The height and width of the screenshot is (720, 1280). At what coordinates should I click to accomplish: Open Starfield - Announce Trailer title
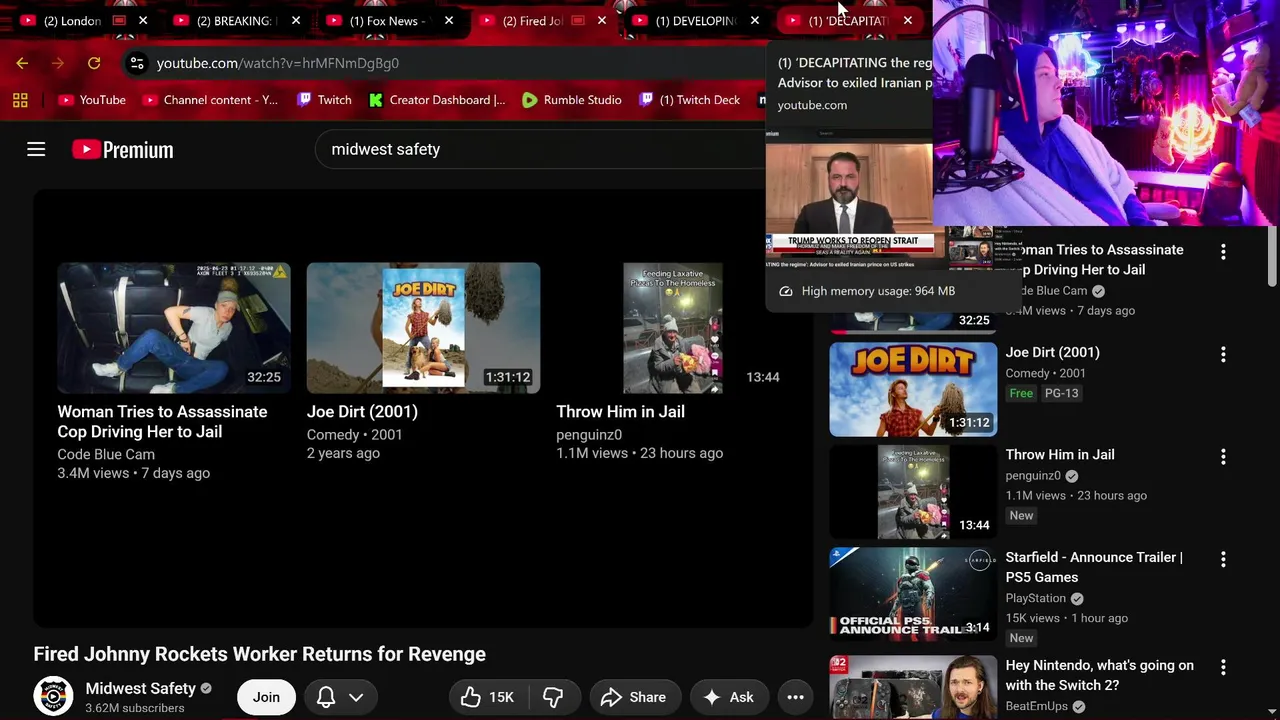click(1094, 567)
